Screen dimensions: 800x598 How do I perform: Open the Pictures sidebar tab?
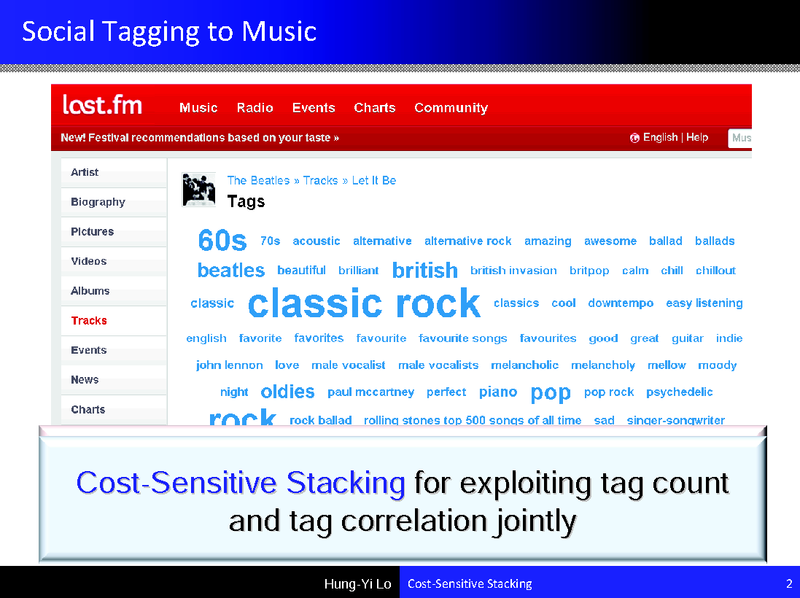tap(92, 232)
